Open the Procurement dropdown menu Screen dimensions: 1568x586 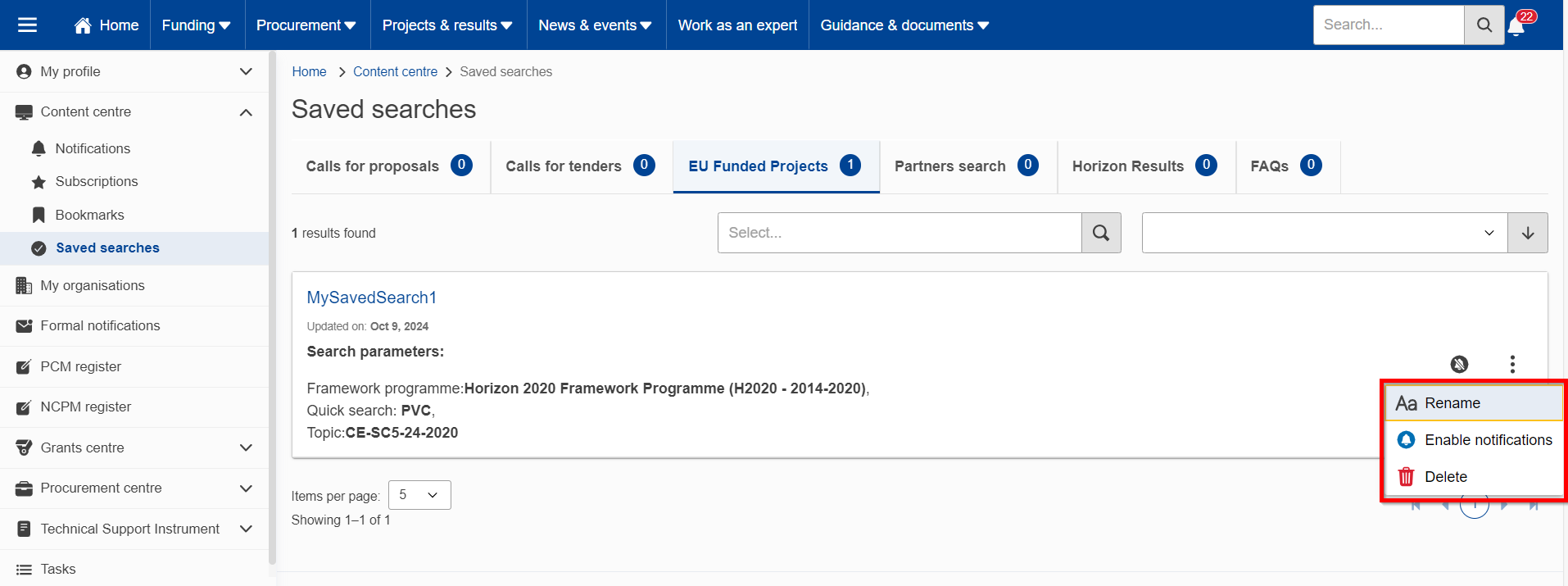pos(306,25)
